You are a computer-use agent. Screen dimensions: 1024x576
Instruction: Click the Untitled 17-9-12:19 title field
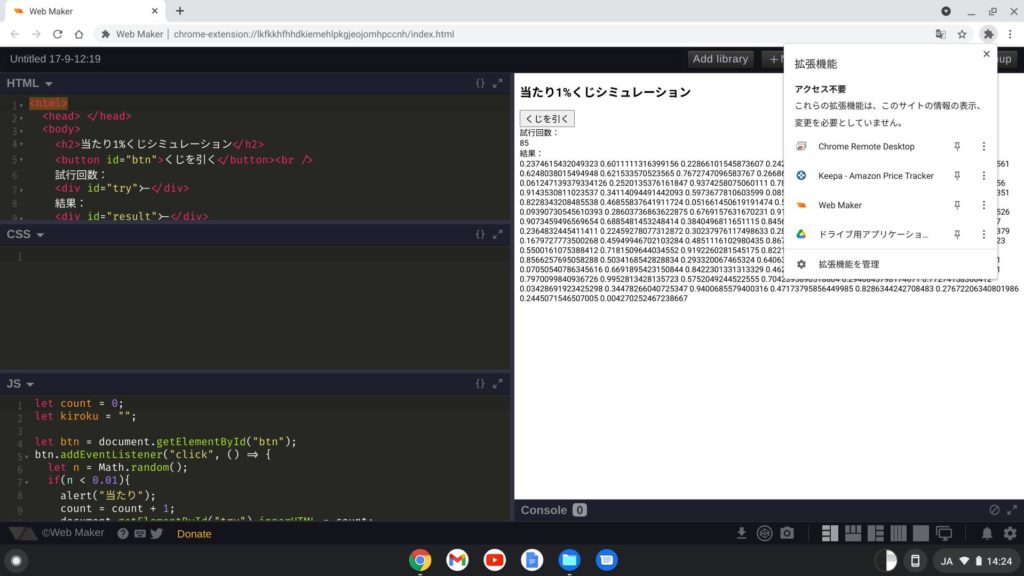(56, 59)
